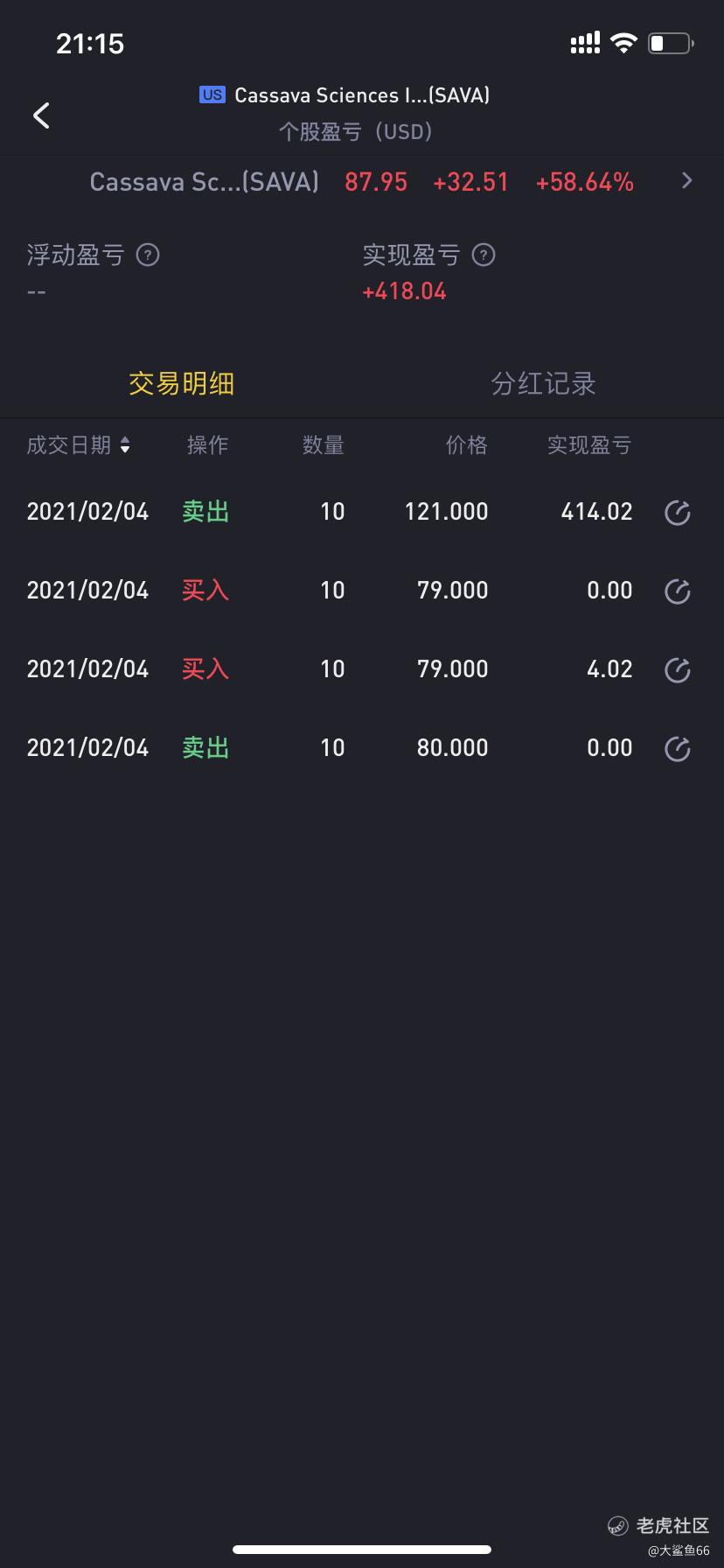
Task: Tap share icon for 80.000 sell row
Action: pyautogui.click(x=678, y=749)
